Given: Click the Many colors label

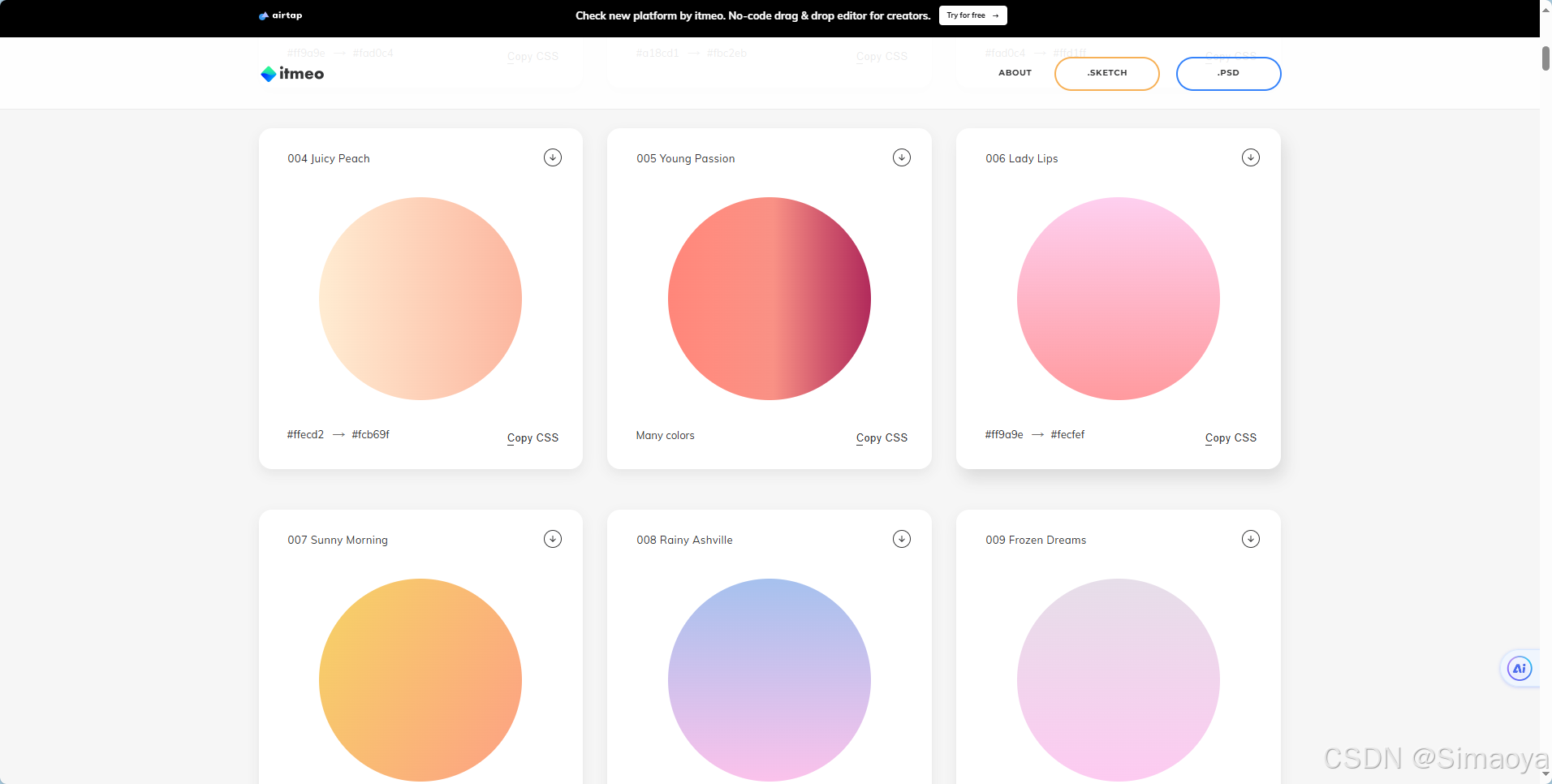Looking at the screenshot, I should (x=666, y=435).
